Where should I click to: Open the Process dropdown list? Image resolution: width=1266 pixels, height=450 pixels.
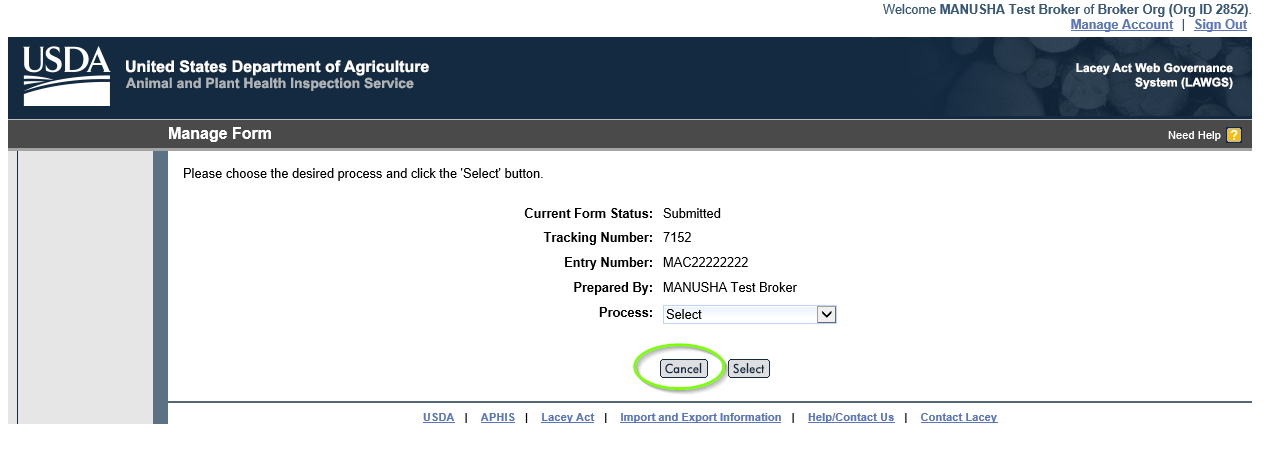click(x=749, y=314)
